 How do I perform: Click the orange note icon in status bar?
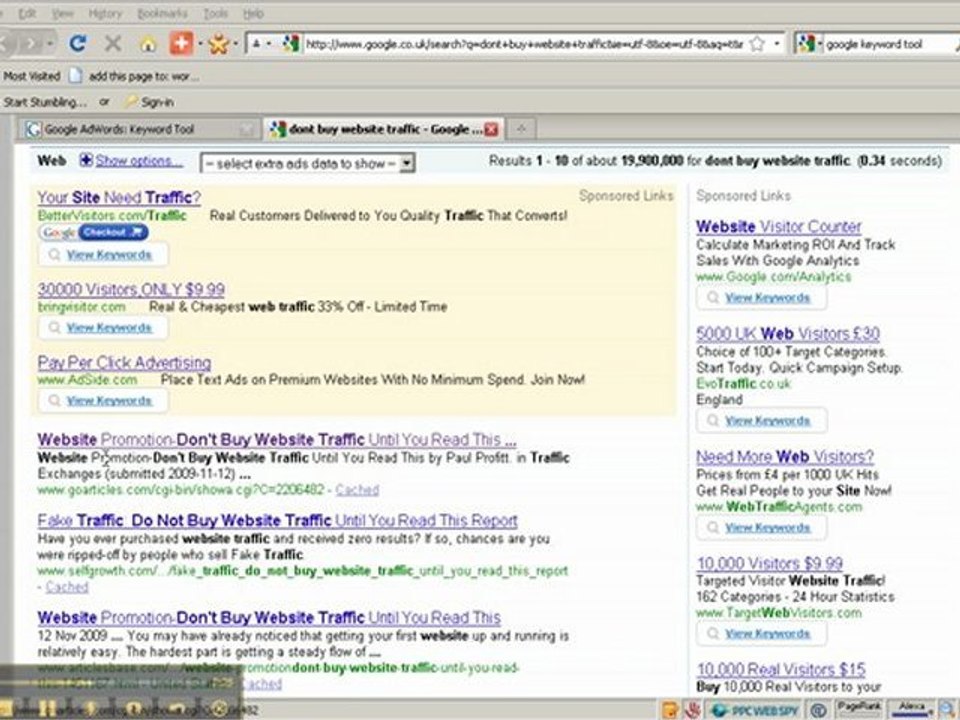tap(670, 710)
